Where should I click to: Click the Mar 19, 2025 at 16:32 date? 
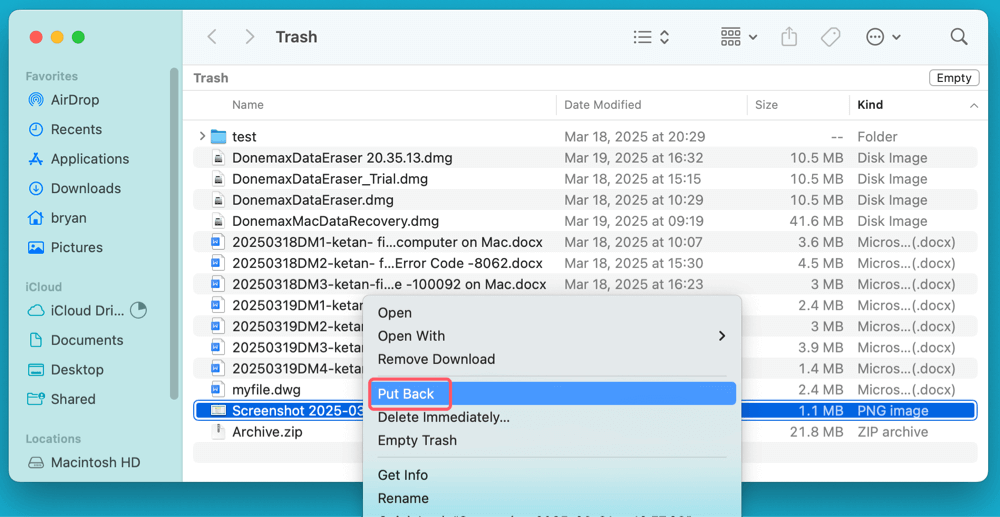click(634, 157)
